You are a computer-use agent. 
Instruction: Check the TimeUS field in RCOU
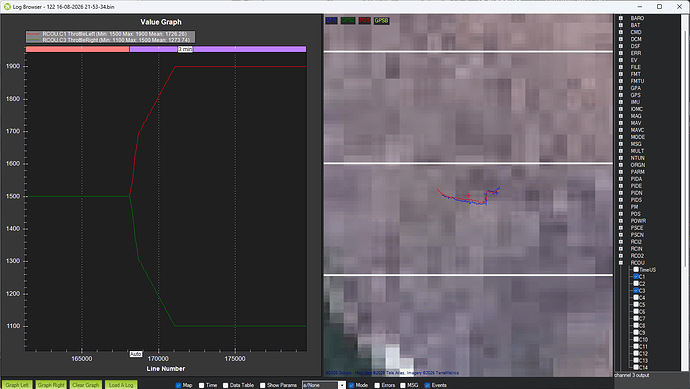tap(636, 270)
